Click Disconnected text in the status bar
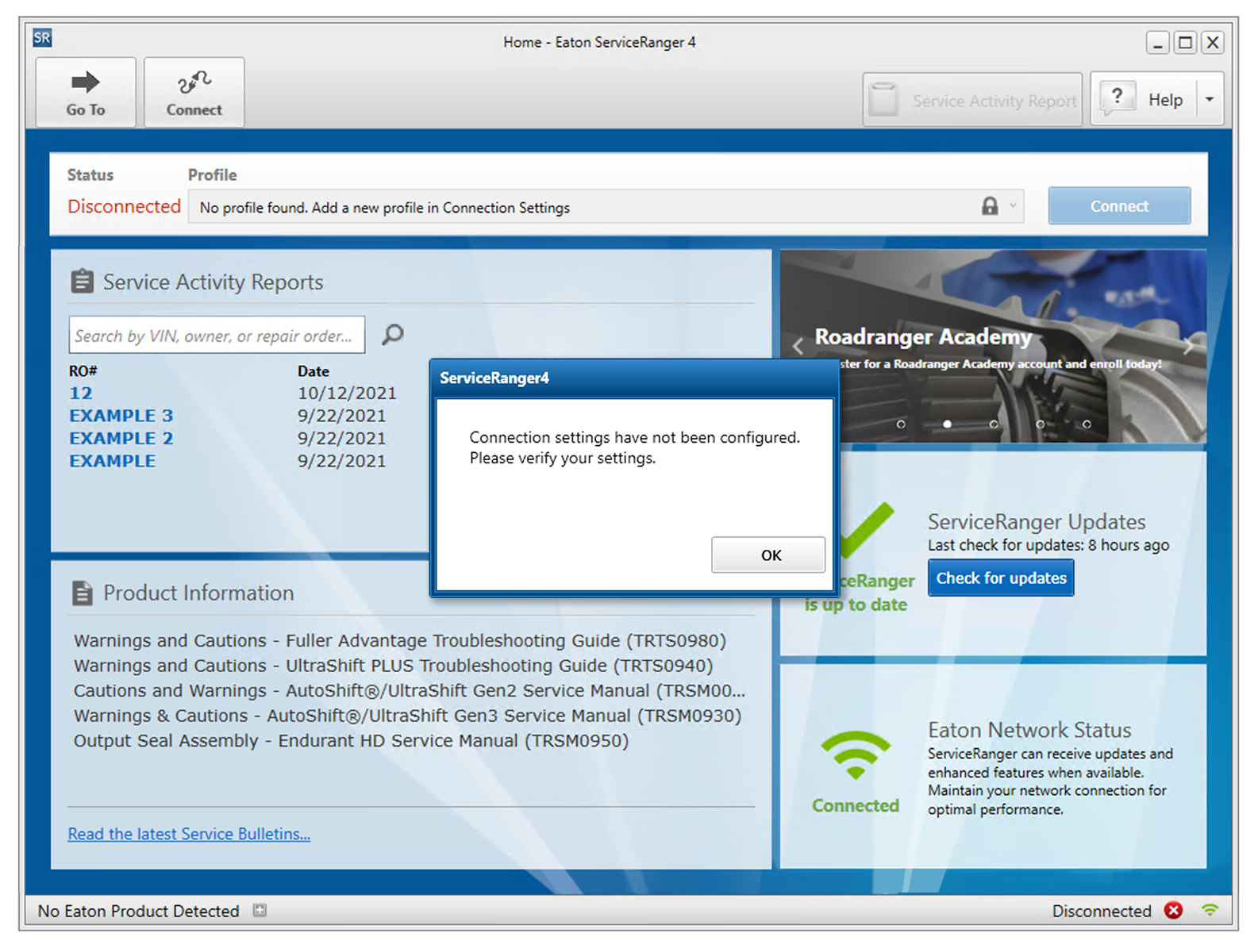Image resolution: width=1258 pixels, height=952 pixels. (1102, 911)
